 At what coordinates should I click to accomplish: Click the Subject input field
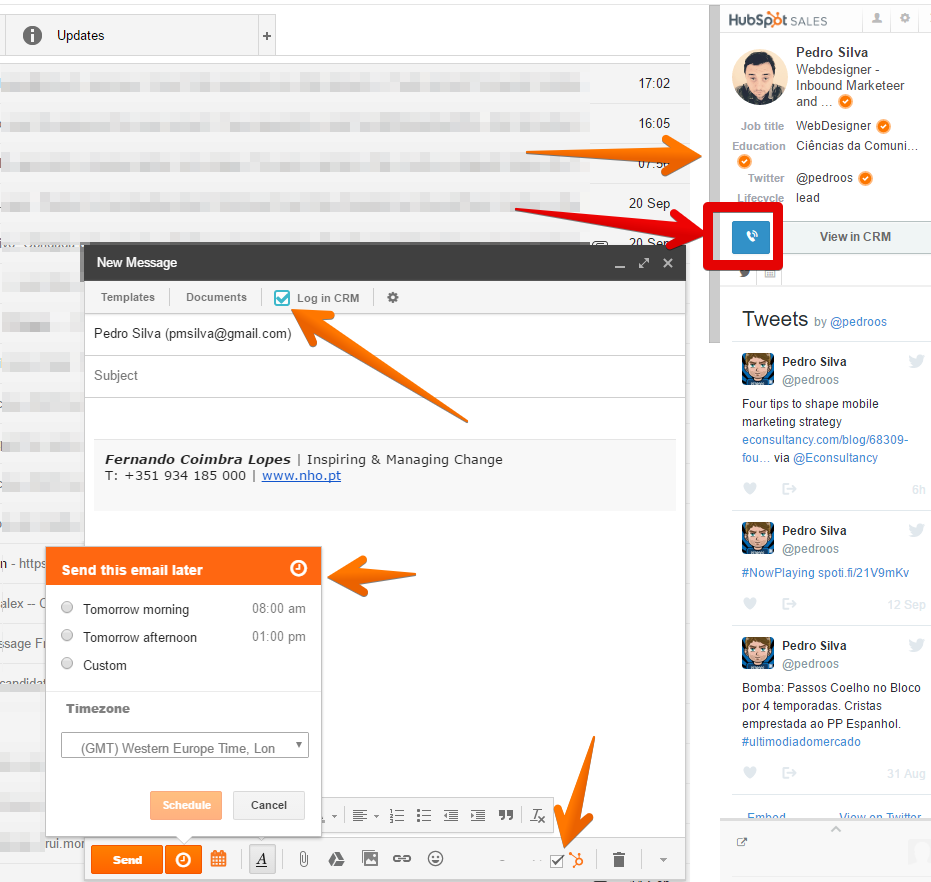385,376
